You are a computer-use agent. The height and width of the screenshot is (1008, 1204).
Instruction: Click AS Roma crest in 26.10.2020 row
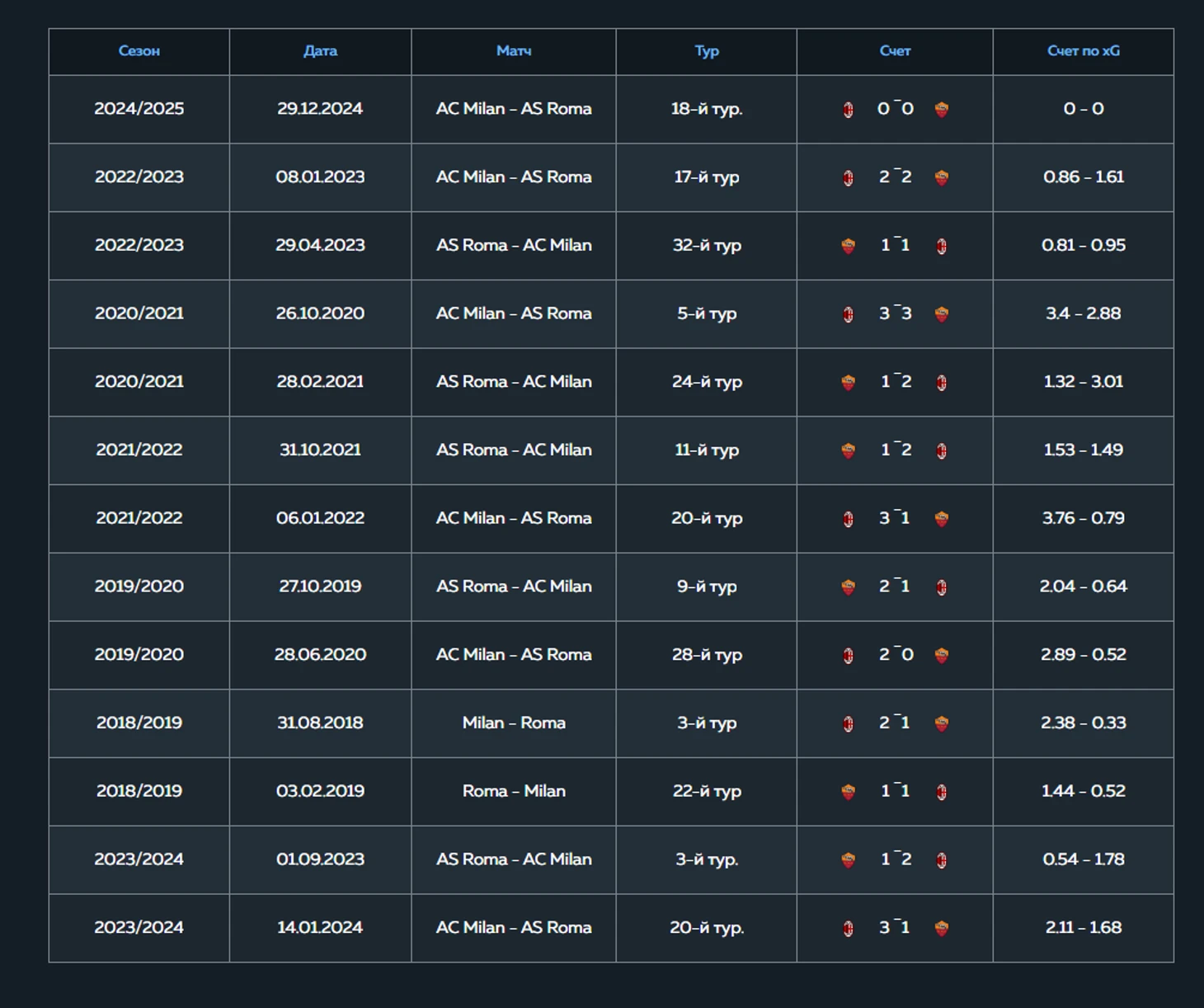941,314
